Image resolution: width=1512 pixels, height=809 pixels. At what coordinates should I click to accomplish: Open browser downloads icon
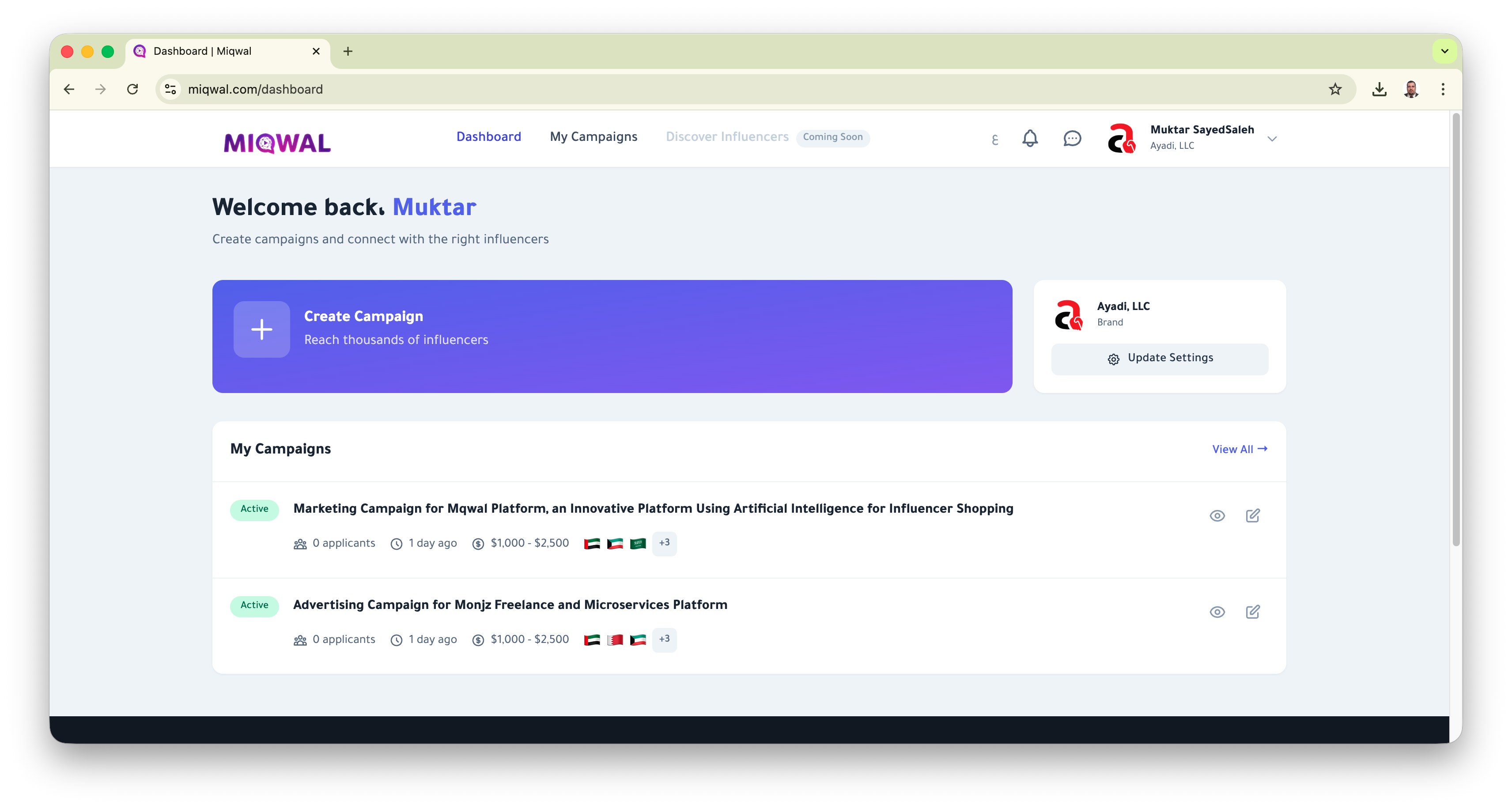(x=1380, y=89)
